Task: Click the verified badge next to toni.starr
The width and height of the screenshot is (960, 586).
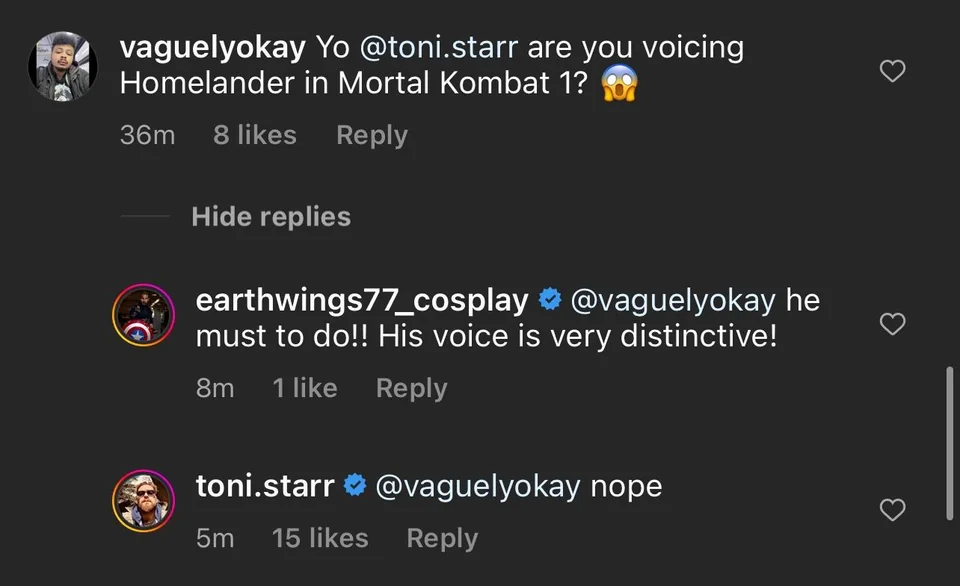Action: 353,486
